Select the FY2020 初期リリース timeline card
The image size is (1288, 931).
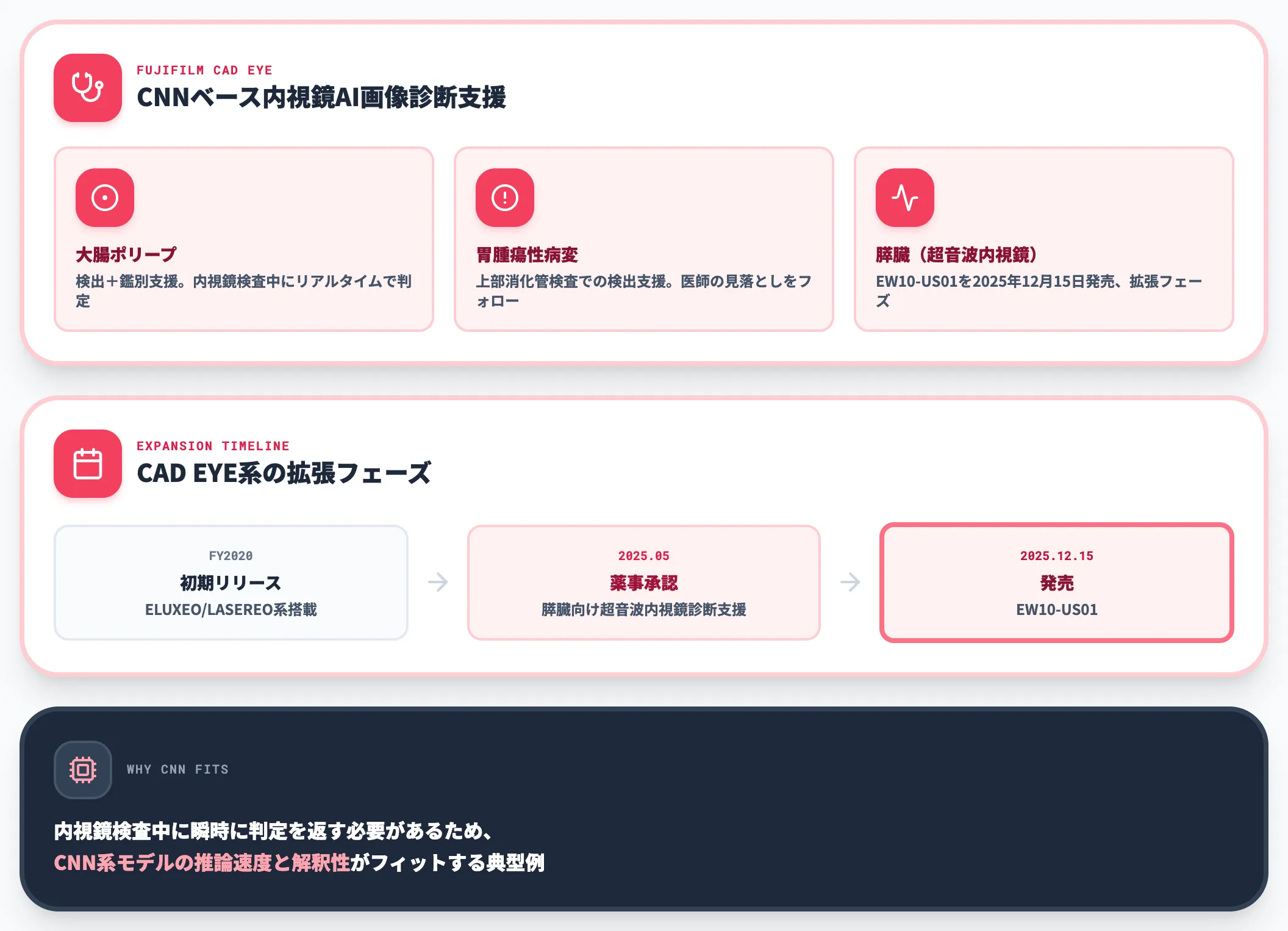coord(231,583)
